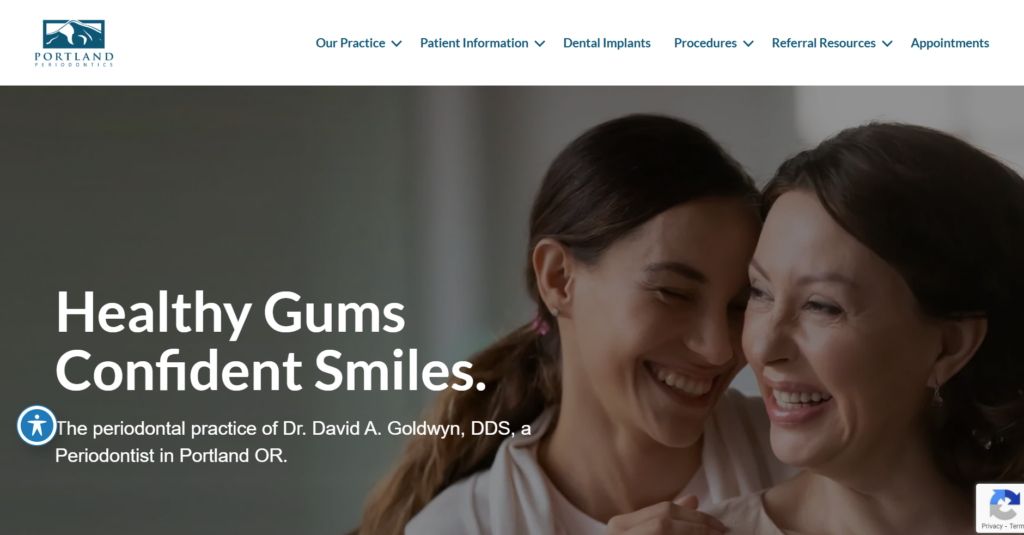1024x535 pixels.
Task: Expand the Procedures chevron arrow
Action: [748, 44]
